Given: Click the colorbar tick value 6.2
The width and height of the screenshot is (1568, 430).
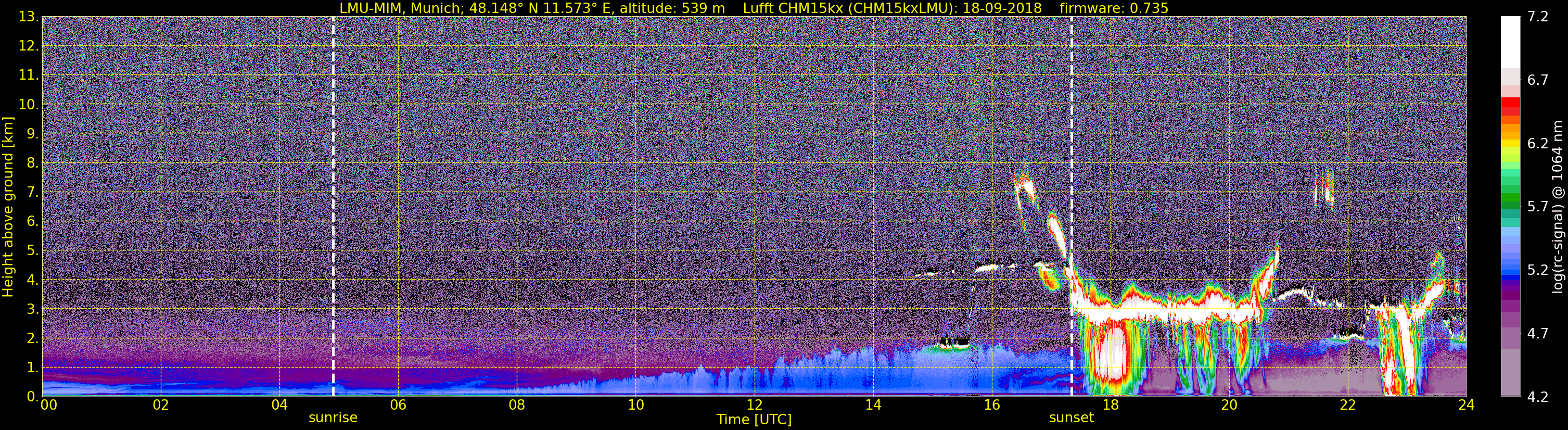Looking at the screenshot, I should click(x=1538, y=143).
